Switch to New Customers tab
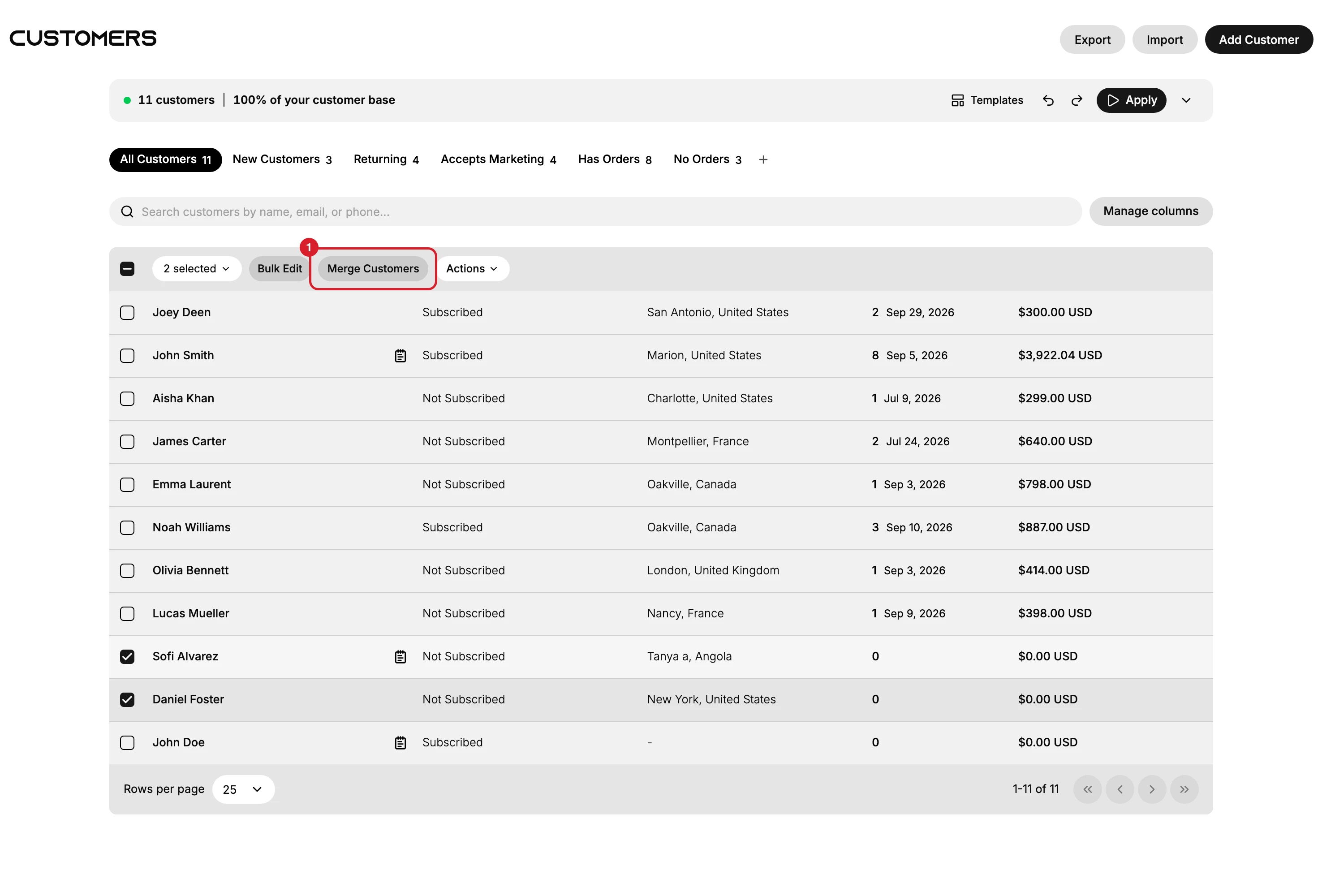The image size is (1335, 896). click(x=282, y=159)
